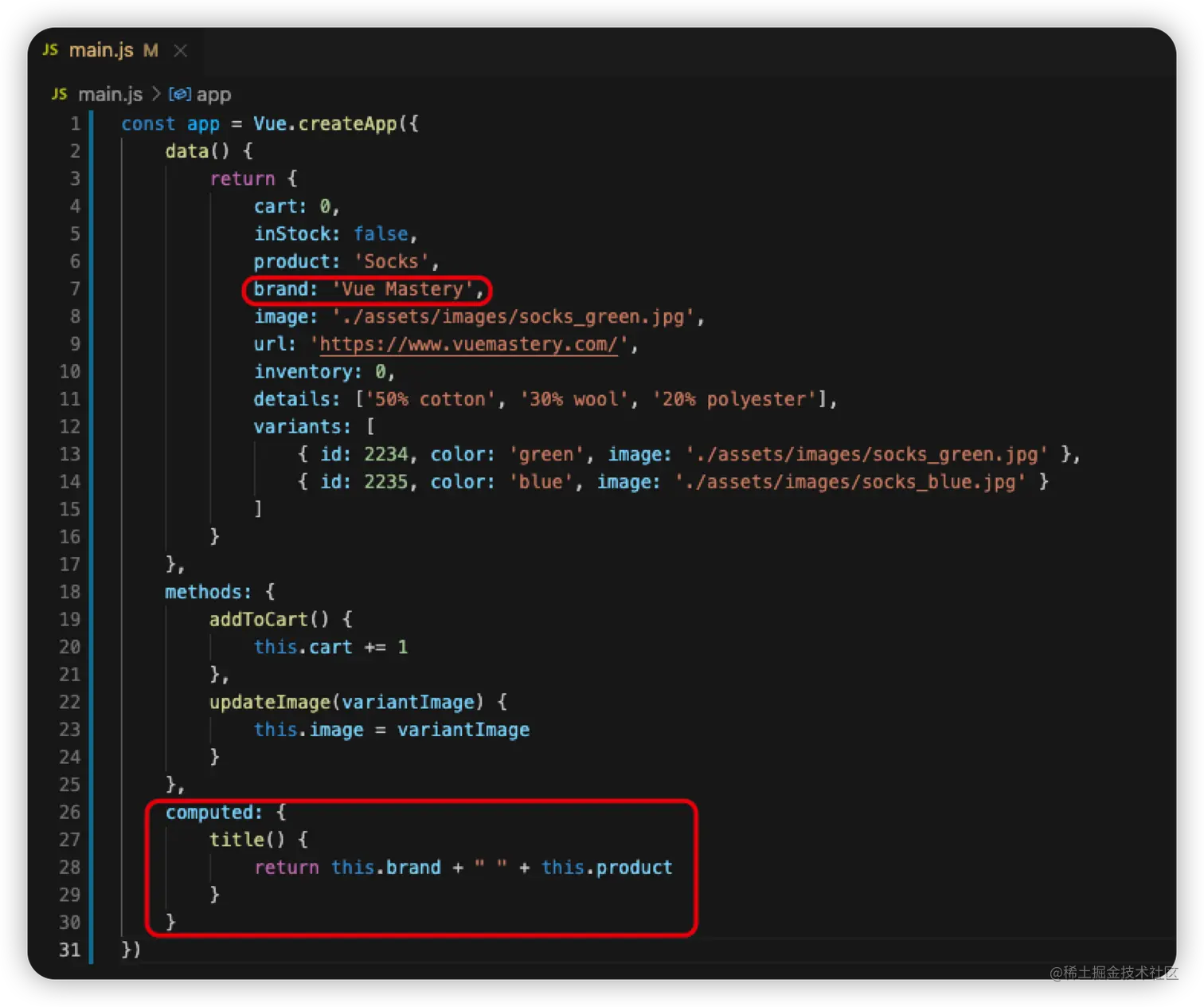Click line number 18 in gutter
Viewport: 1204px width, 1007px height.
click(70, 591)
